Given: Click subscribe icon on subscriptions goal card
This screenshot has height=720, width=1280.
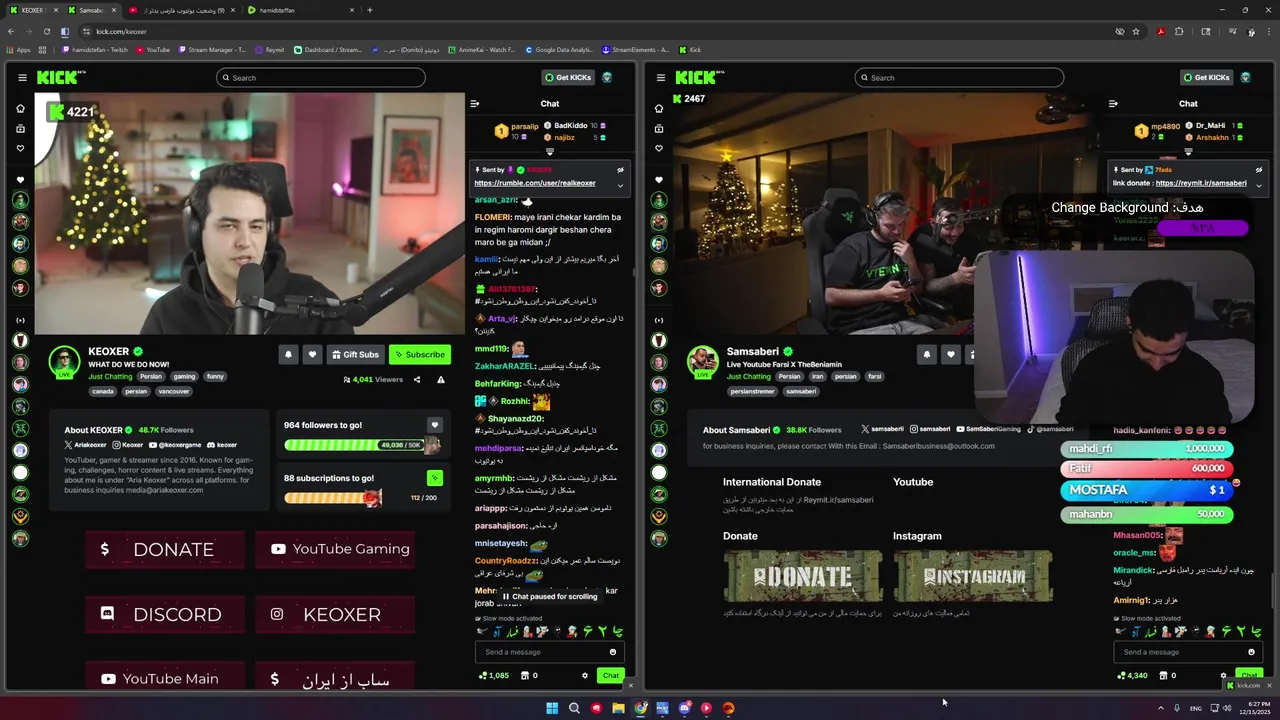Looking at the screenshot, I should (x=434, y=478).
